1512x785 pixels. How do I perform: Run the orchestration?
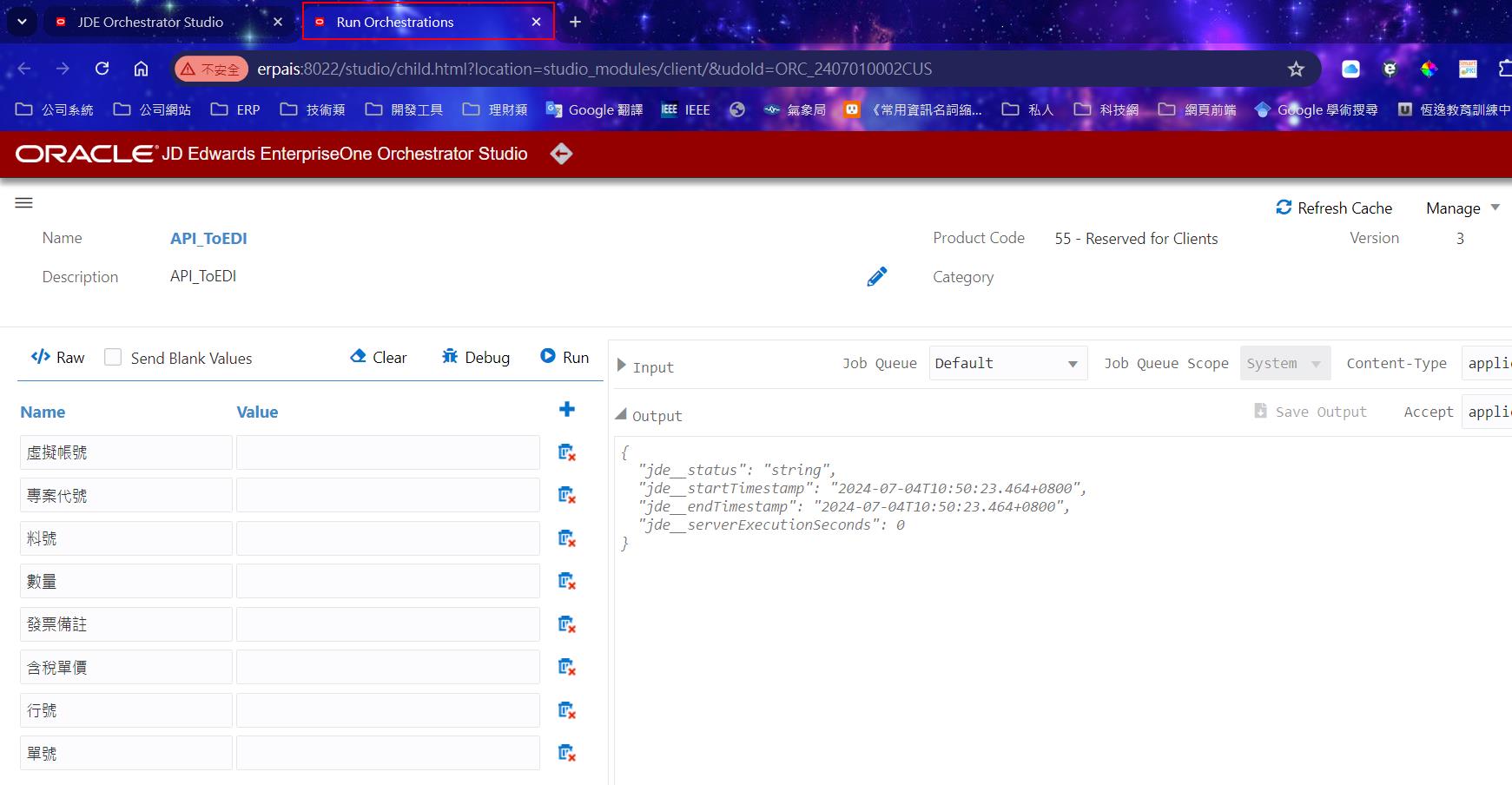click(565, 357)
